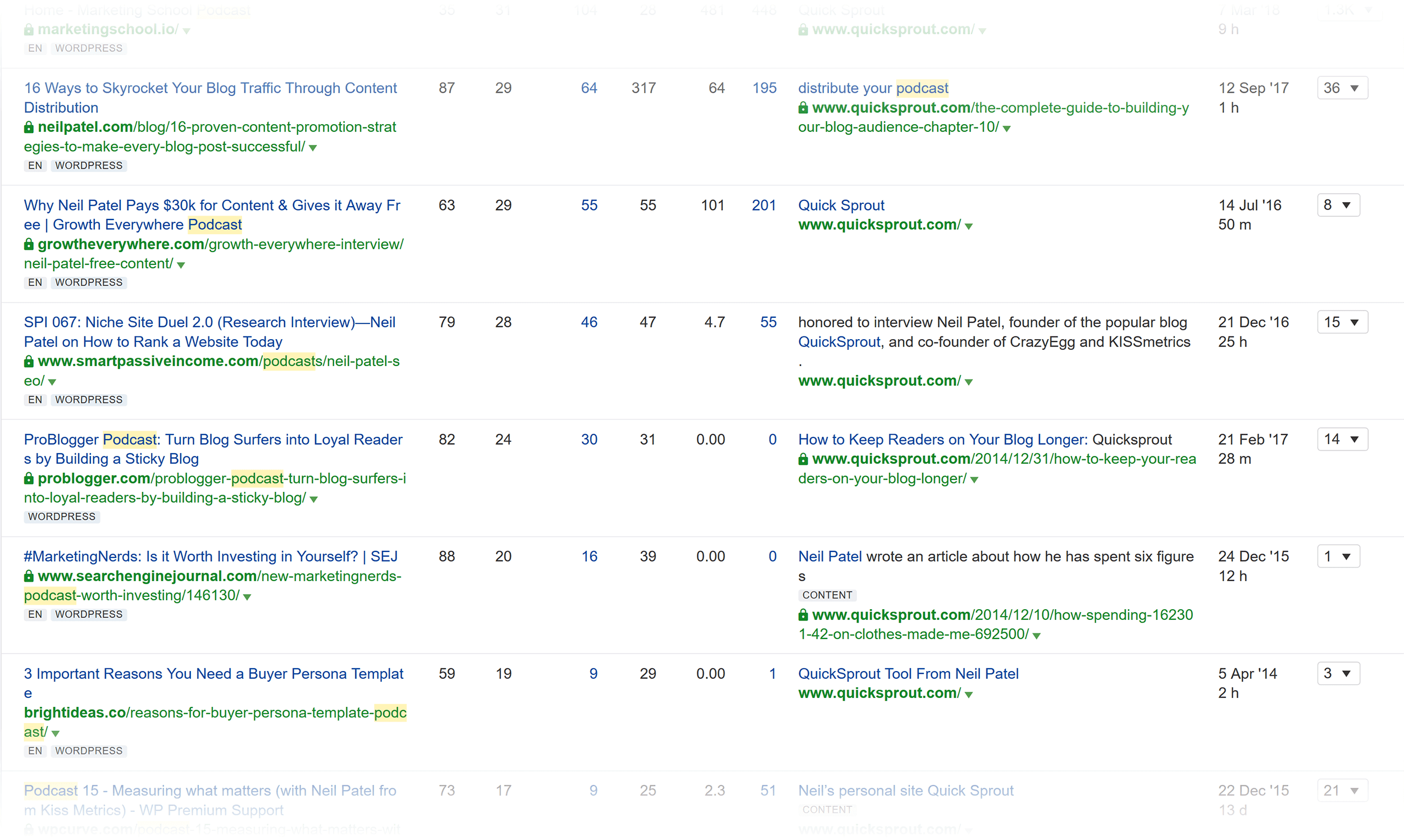Screen dimensions: 1404x840
Task: Click referring domains value 16 in MarketingNerds row
Action: click(x=589, y=556)
